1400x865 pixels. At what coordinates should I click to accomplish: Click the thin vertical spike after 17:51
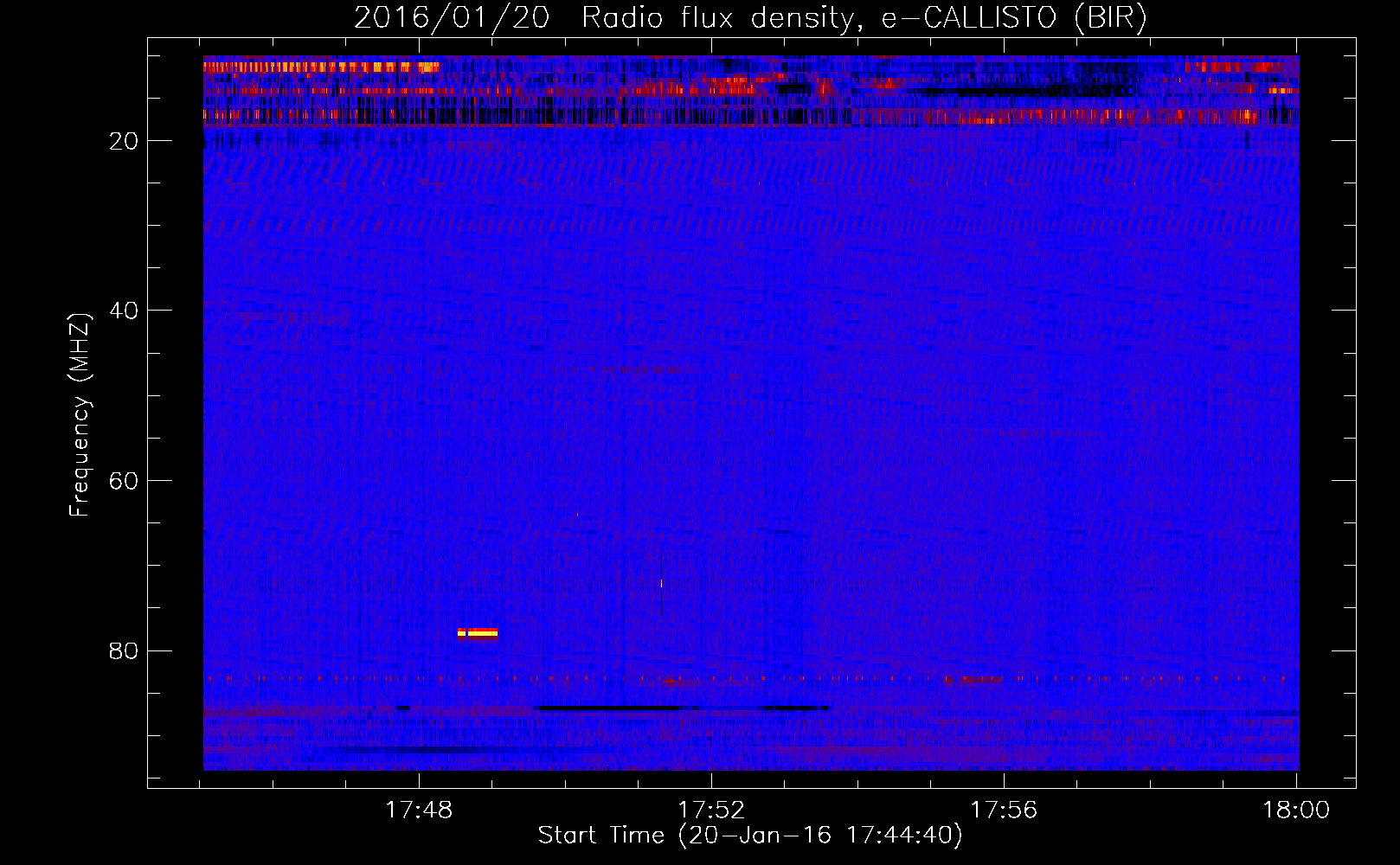coord(661,584)
